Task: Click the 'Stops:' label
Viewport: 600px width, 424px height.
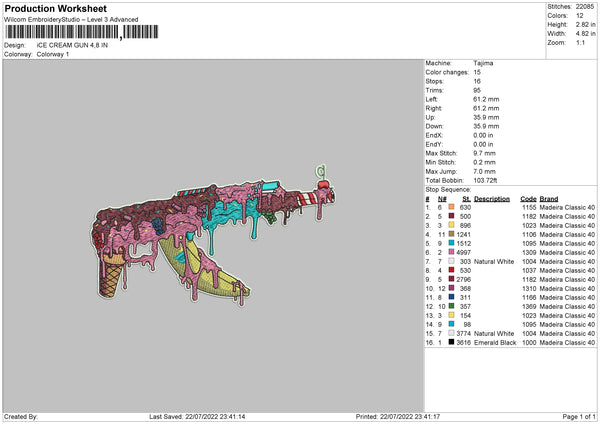Action: tap(435, 81)
